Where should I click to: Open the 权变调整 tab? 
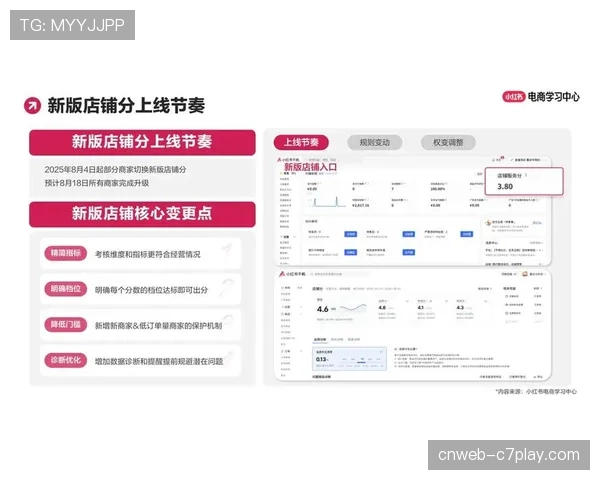pos(447,142)
